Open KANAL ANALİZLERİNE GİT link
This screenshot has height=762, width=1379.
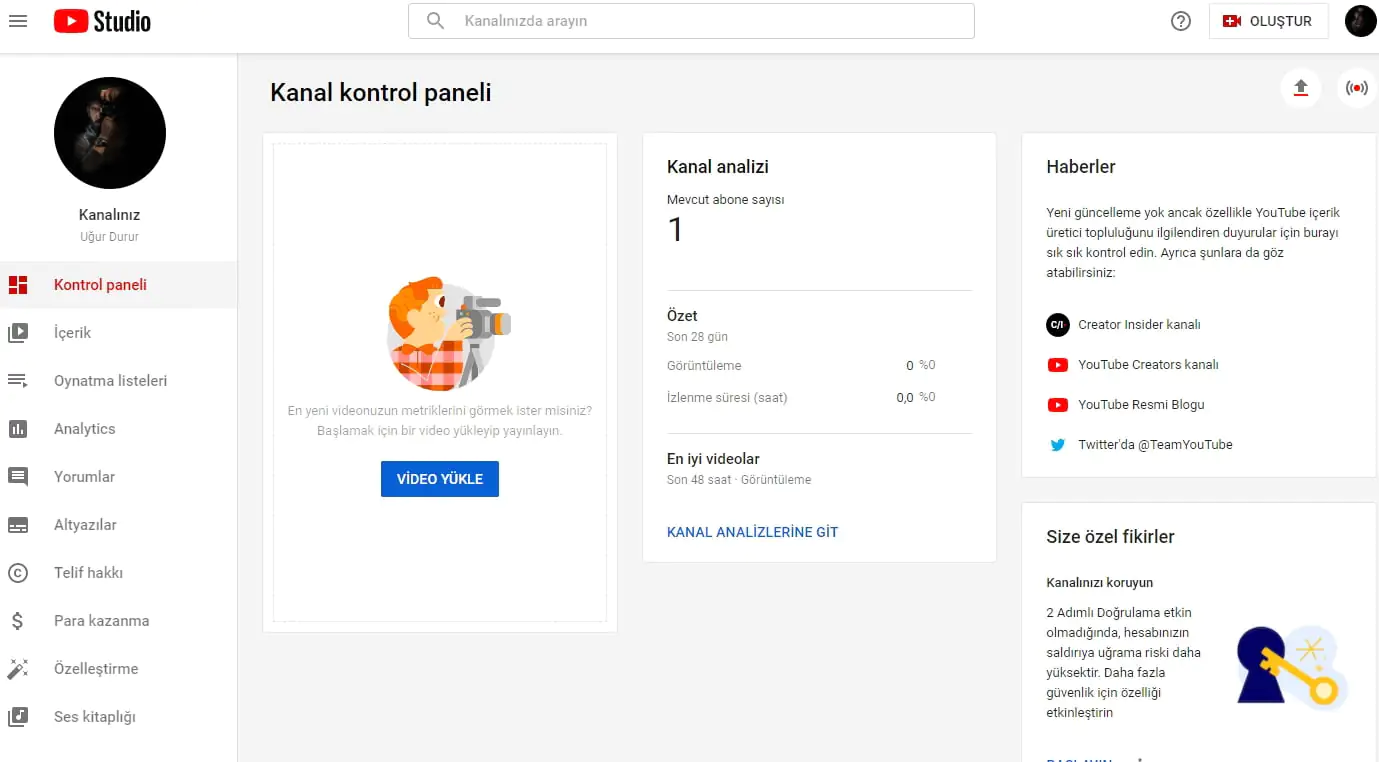[752, 532]
